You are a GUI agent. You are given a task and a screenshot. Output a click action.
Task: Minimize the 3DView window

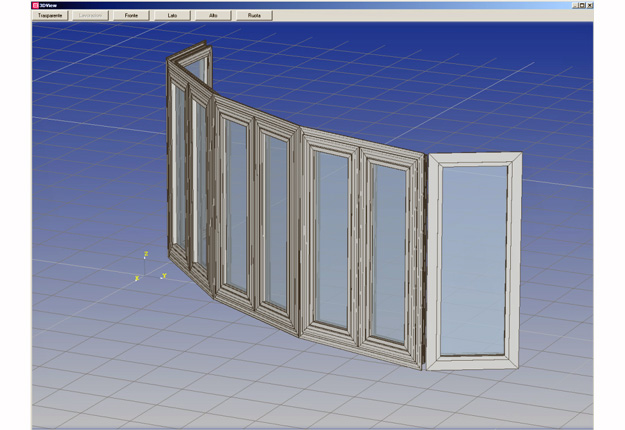(x=575, y=5)
